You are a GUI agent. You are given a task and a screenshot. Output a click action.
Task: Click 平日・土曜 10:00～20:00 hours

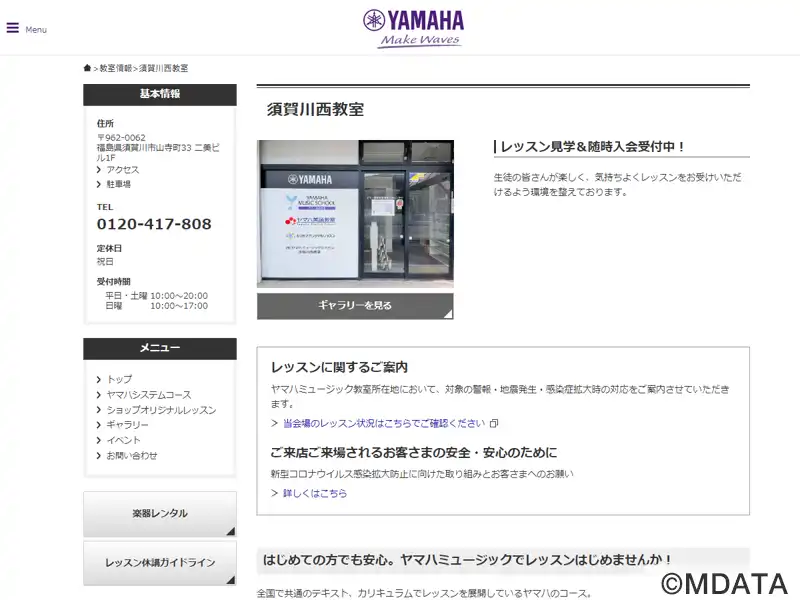point(157,296)
